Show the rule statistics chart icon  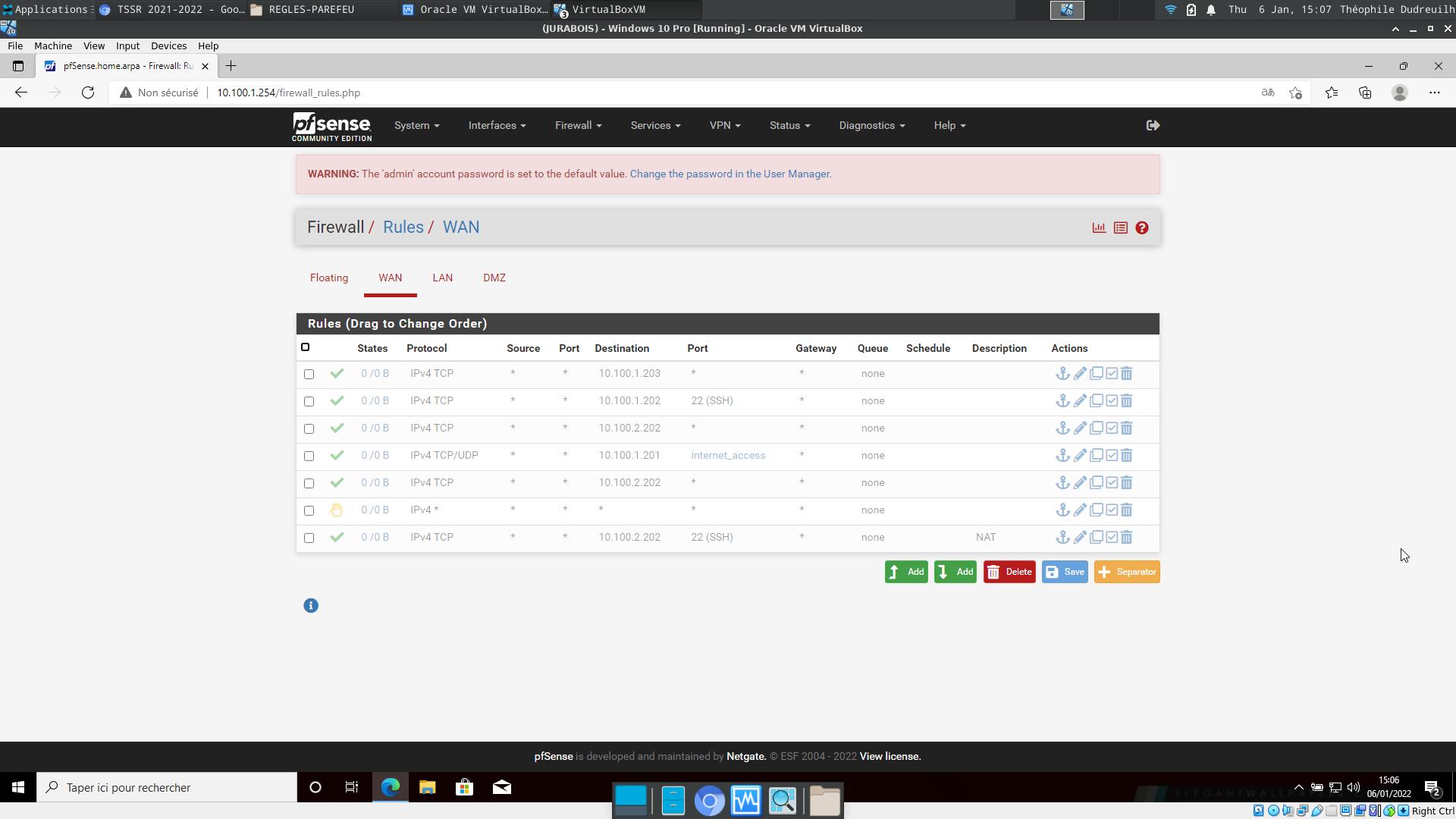click(1099, 227)
